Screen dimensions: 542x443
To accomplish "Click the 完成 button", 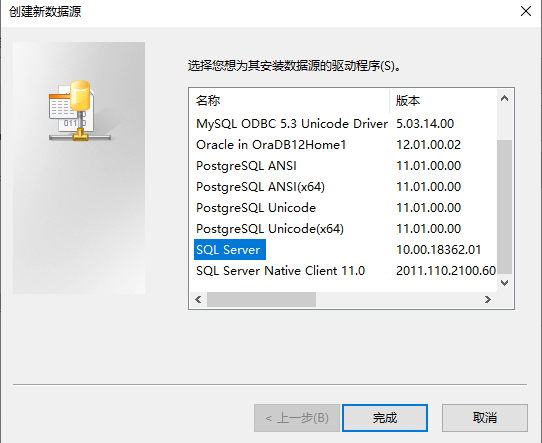I will coord(385,418).
